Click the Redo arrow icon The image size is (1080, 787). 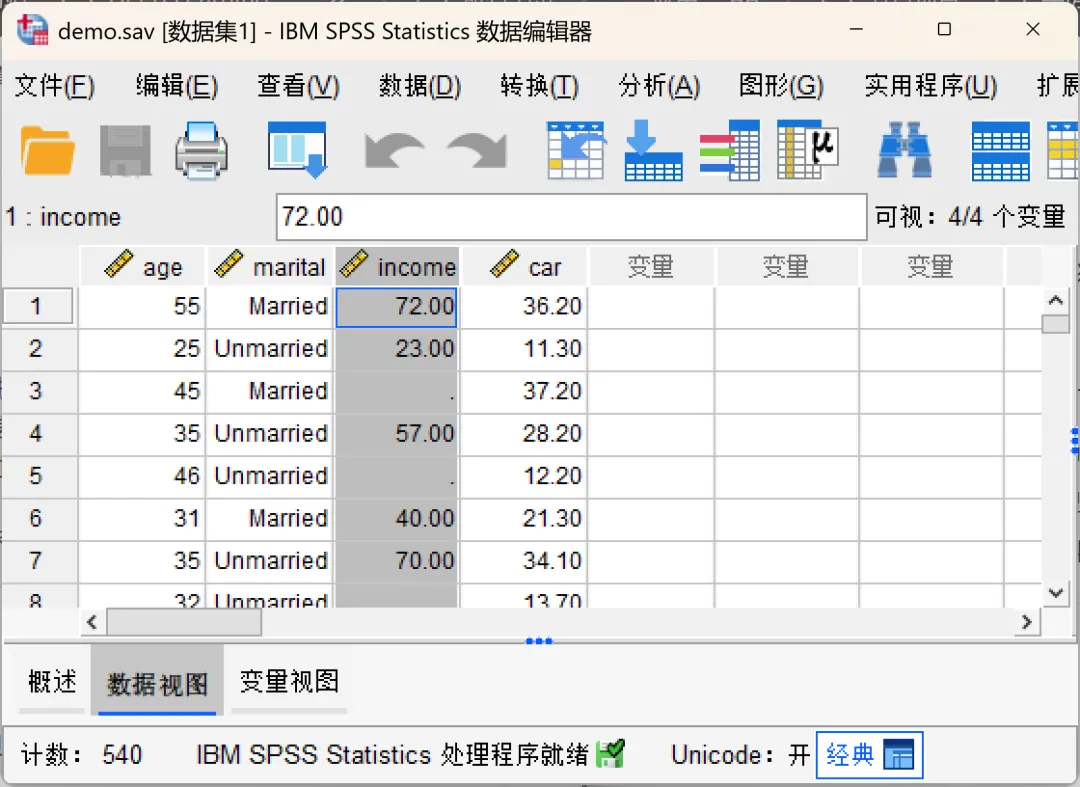pos(477,150)
